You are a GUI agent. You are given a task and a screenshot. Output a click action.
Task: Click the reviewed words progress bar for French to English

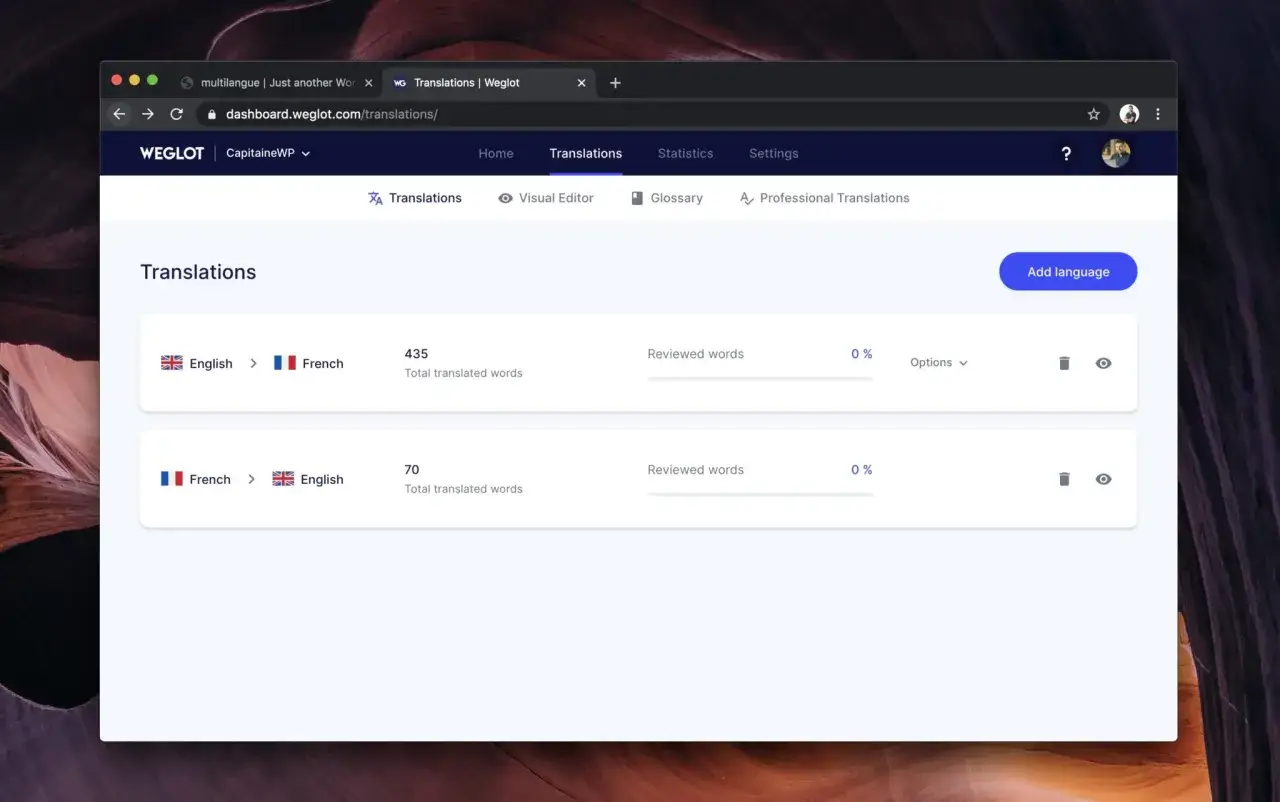[x=760, y=494]
